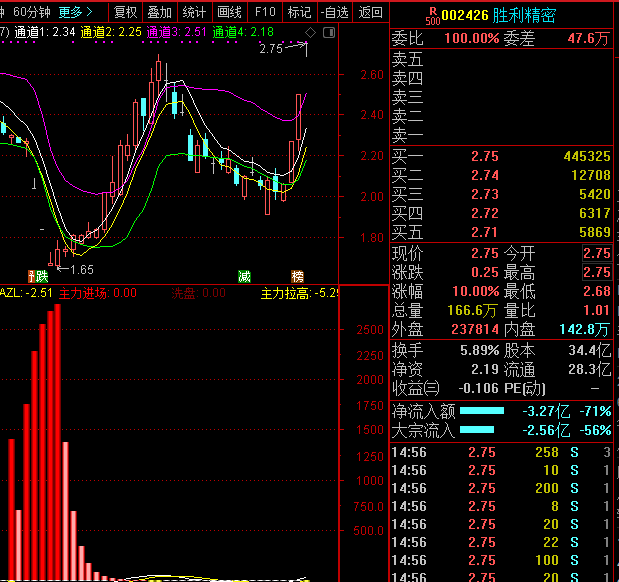Screen dimensions: 619x582
Task: Activate the 画线 drawing tool
Action: coord(229,12)
